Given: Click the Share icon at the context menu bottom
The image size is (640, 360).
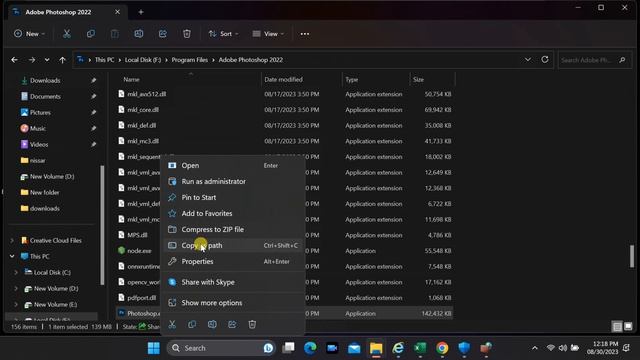Looking at the screenshot, I should [x=232, y=324].
